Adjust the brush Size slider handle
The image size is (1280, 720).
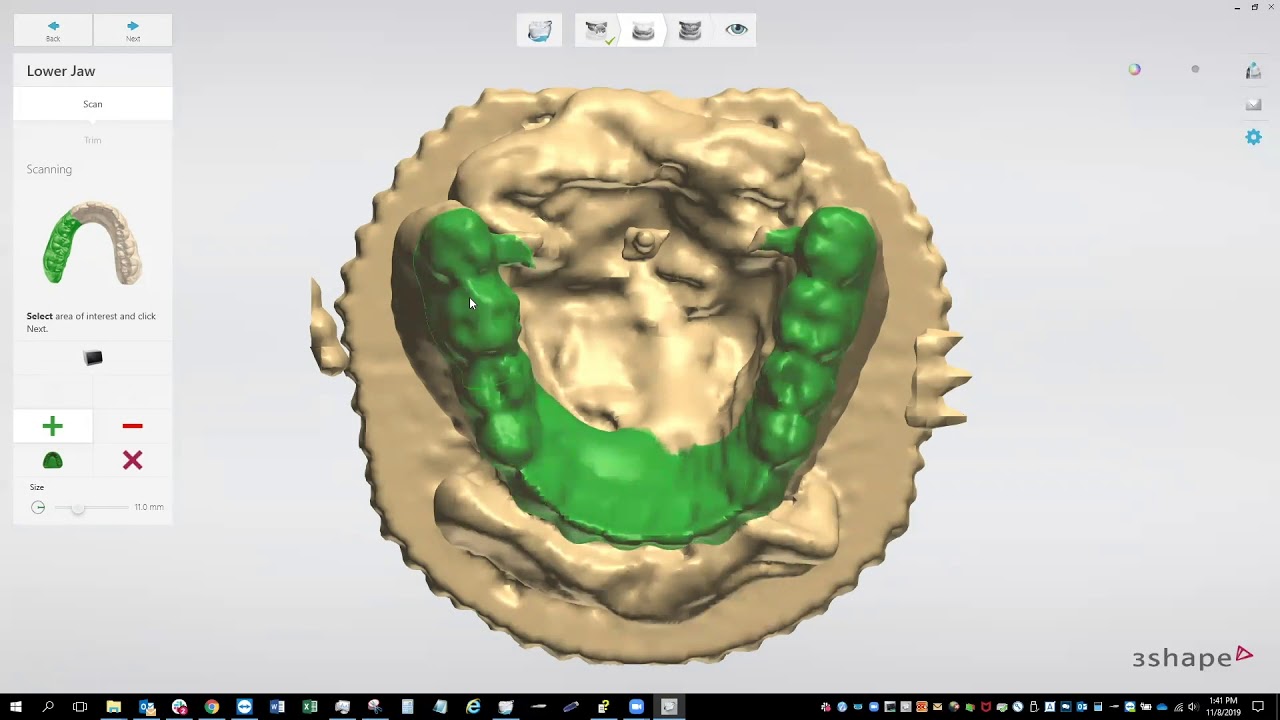78,507
